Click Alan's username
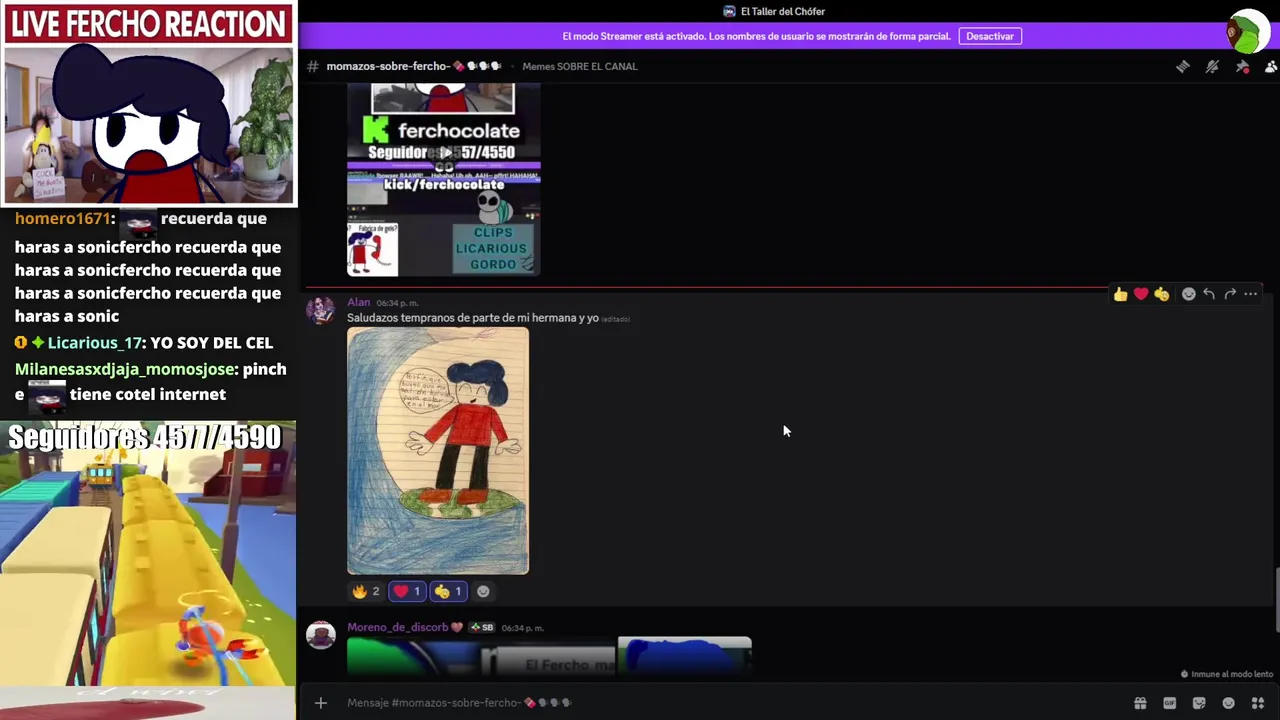This screenshot has height=720, width=1280. tap(358, 302)
